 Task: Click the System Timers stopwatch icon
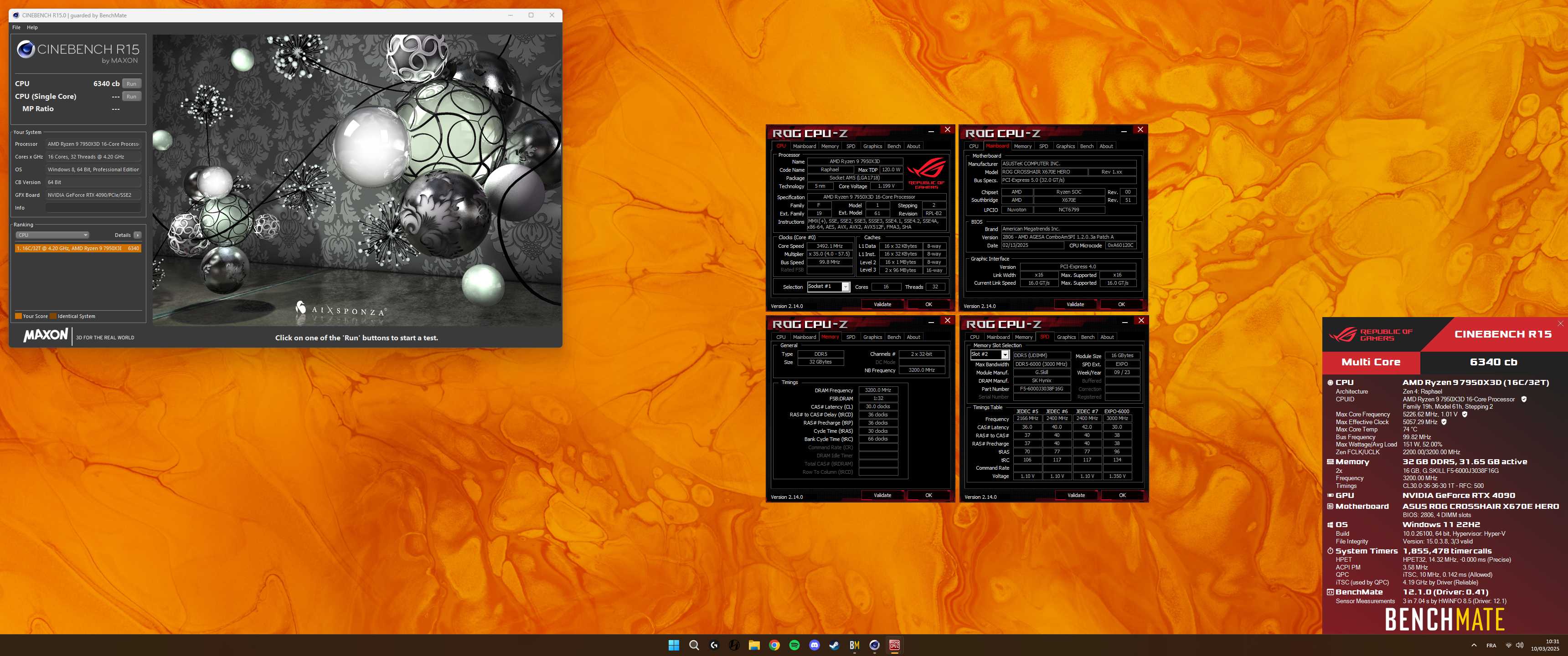1330,551
